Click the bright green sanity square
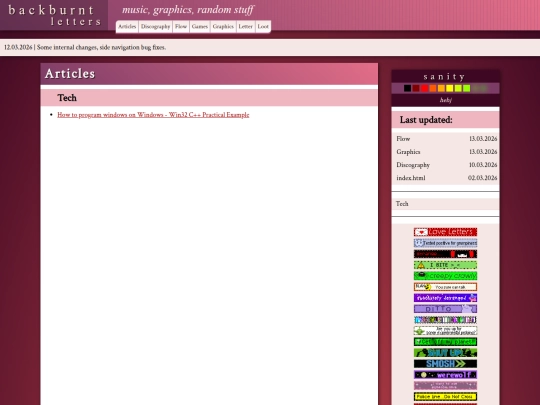This screenshot has width=540, height=405. [467, 88]
